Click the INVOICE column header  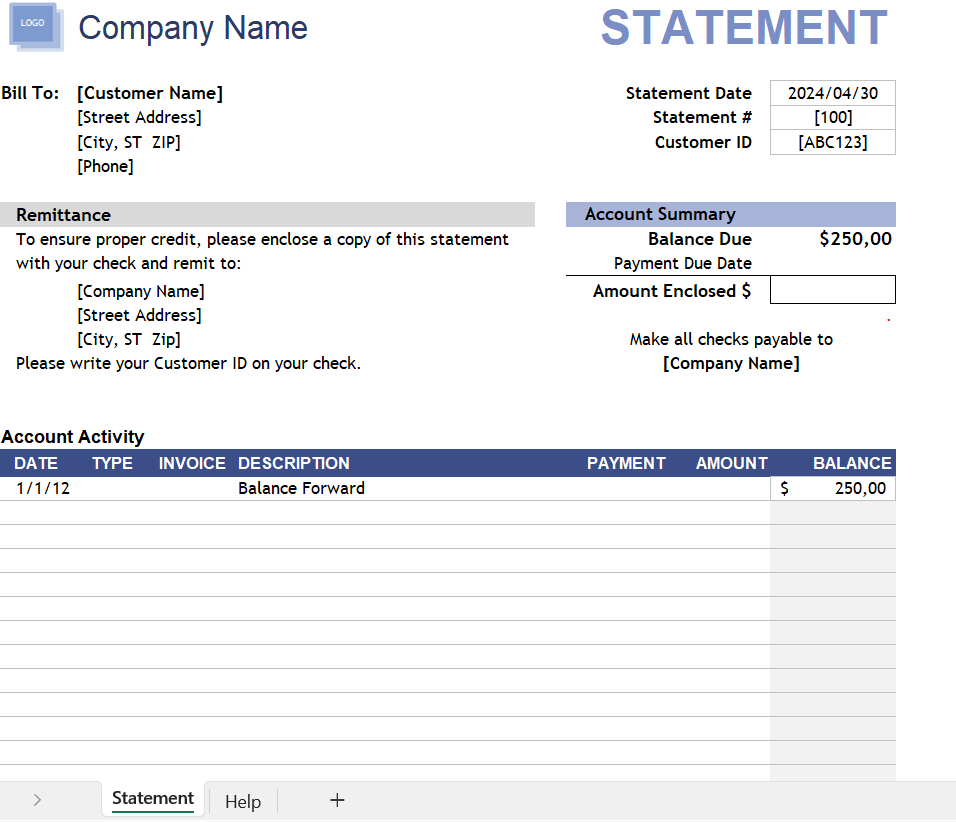(x=192, y=463)
